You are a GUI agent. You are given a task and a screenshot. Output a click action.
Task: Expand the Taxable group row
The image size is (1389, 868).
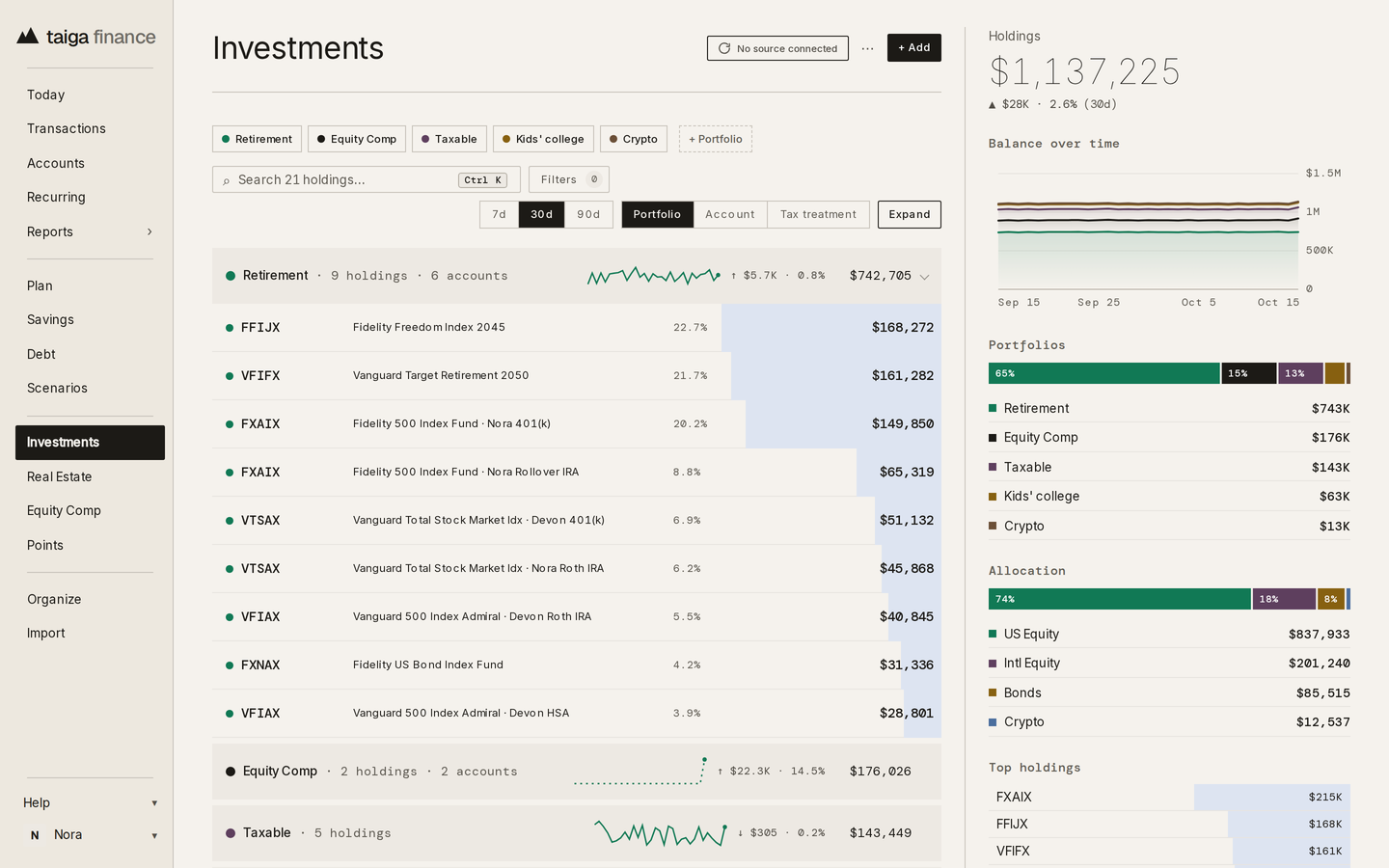point(577,833)
